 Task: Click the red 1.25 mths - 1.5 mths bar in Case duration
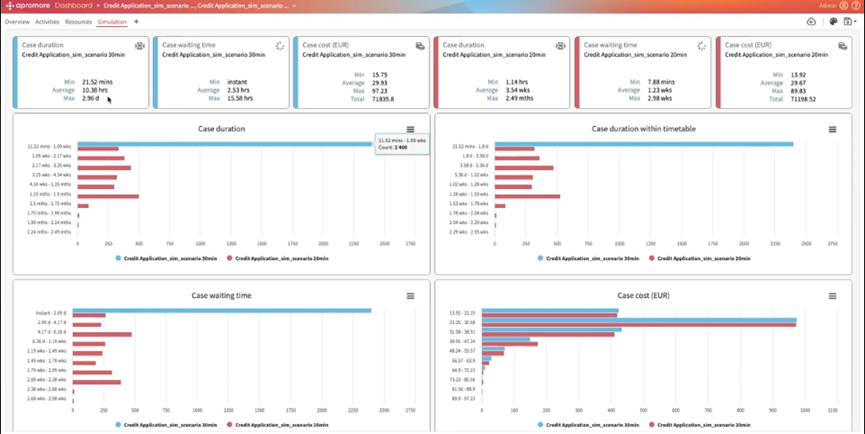[108, 196]
